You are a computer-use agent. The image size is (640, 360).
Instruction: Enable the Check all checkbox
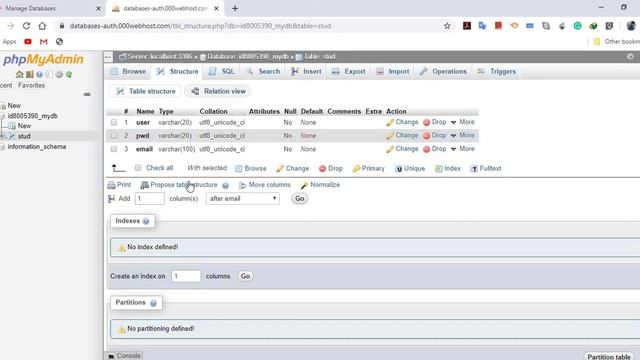pos(138,168)
